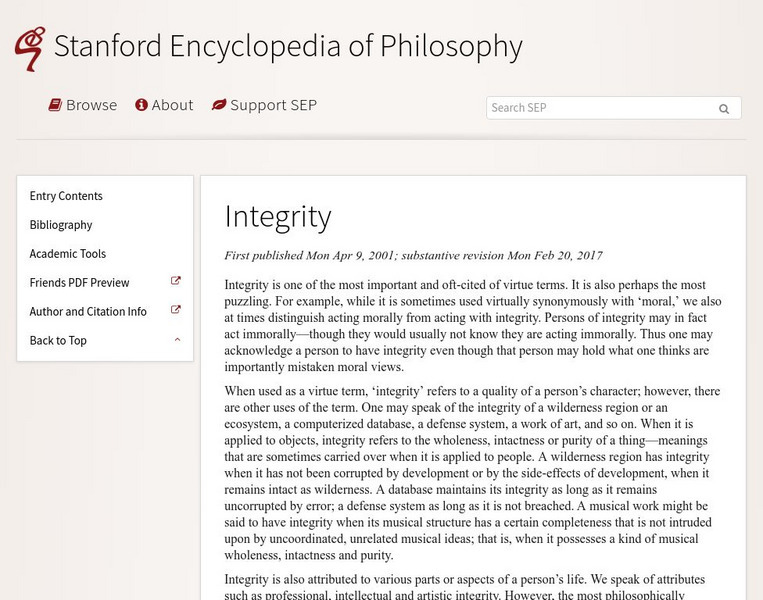
Task: Click external link icon for Author and Citation Info
Action: coord(176,311)
